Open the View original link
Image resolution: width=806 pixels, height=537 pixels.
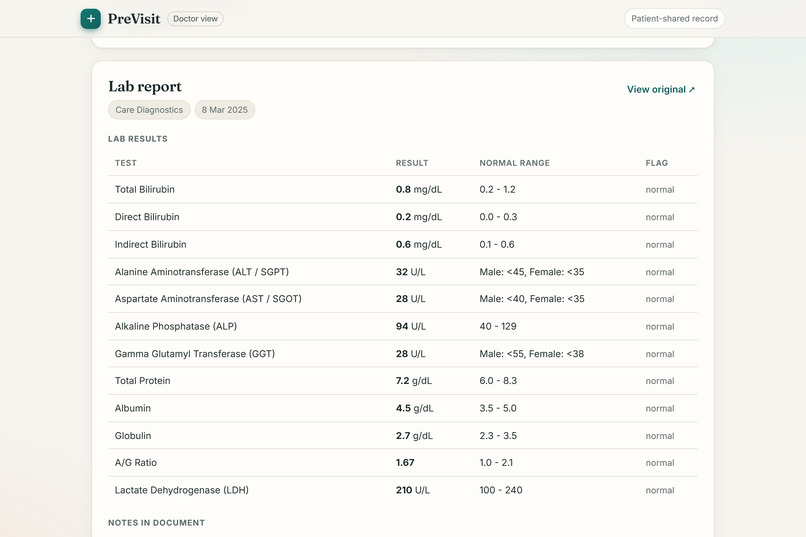pos(661,89)
